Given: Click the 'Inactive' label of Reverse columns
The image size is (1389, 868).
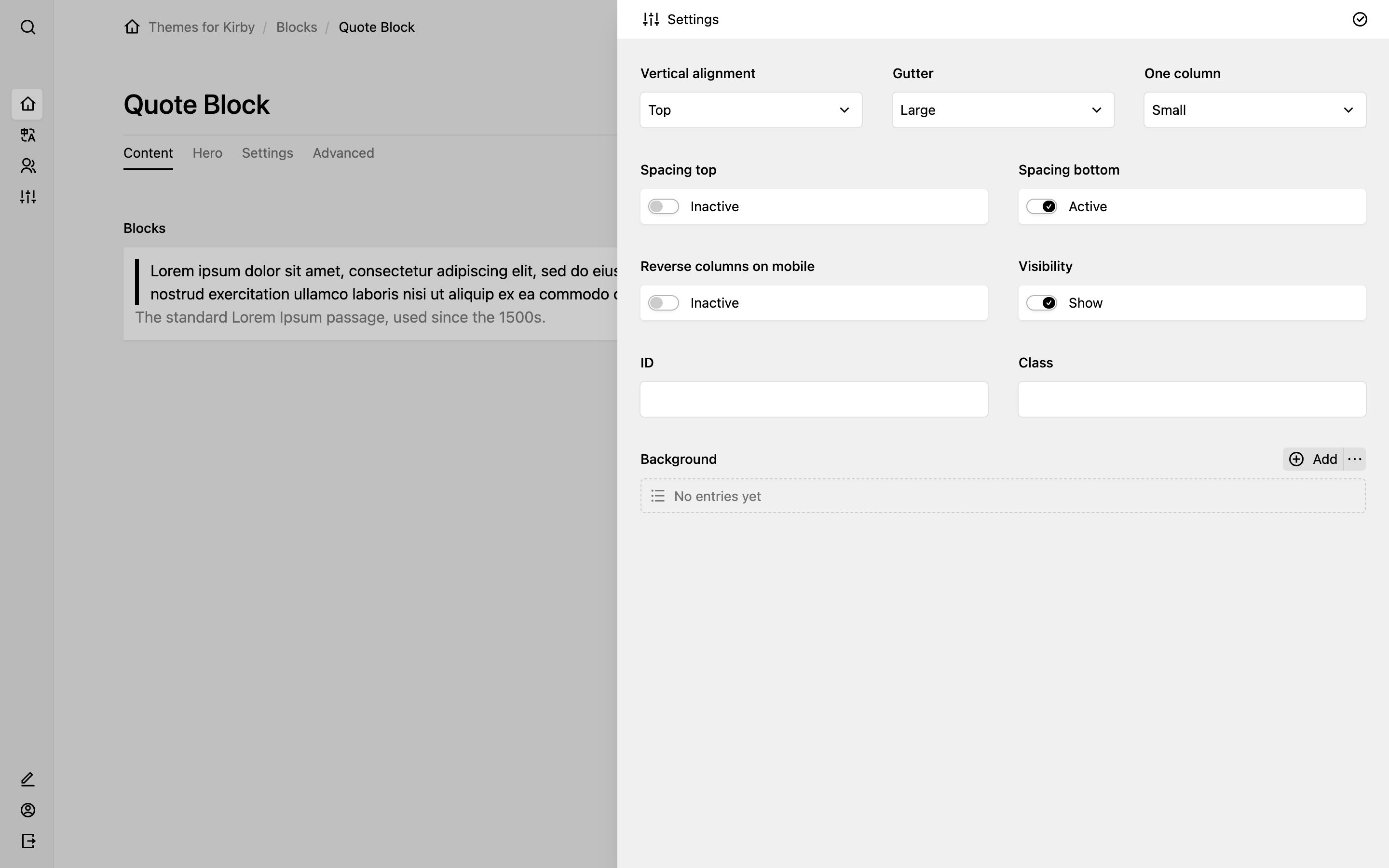Looking at the screenshot, I should (715, 303).
